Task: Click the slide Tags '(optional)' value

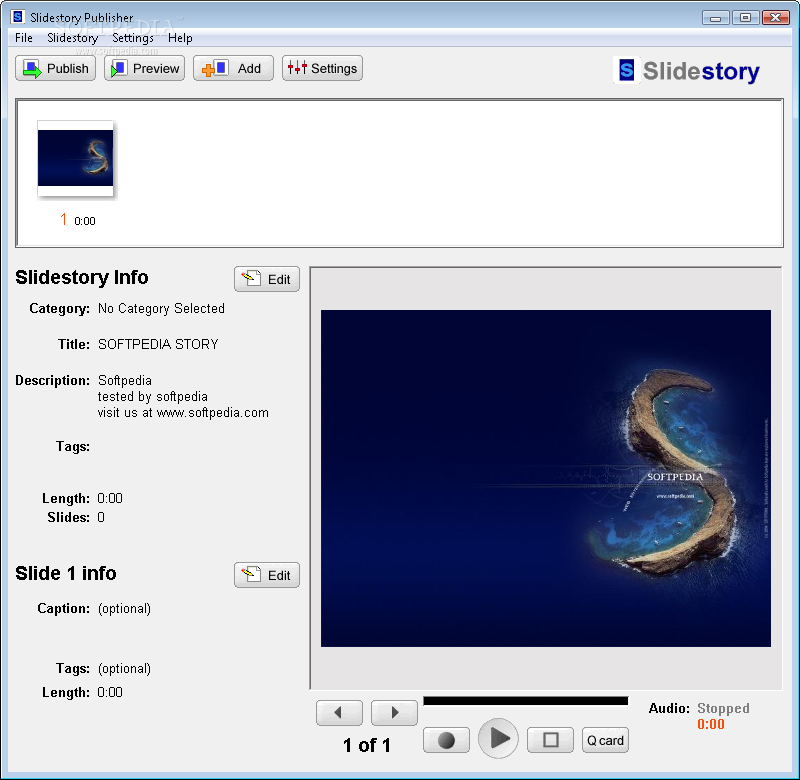Action: [x=124, y=669]
